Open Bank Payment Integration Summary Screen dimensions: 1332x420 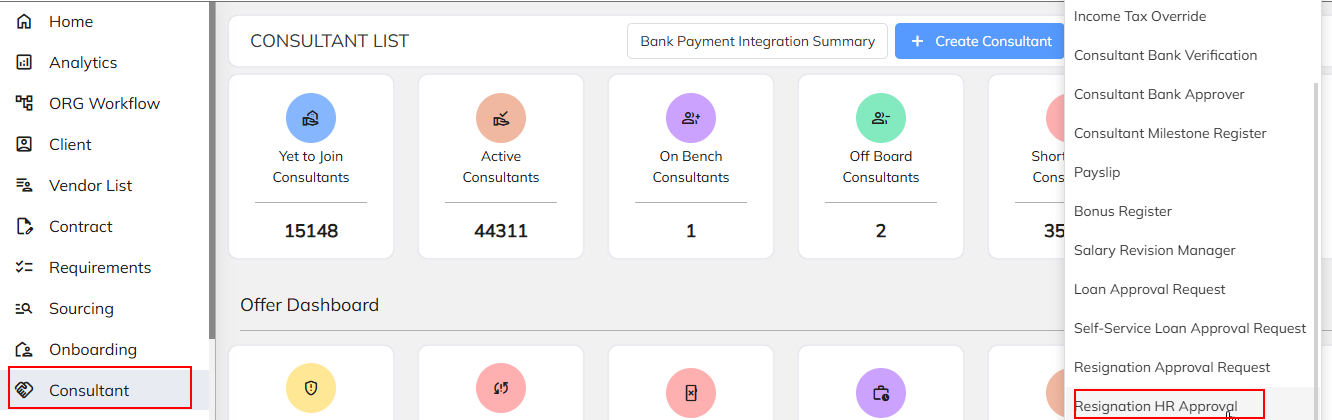coord(757,41)
